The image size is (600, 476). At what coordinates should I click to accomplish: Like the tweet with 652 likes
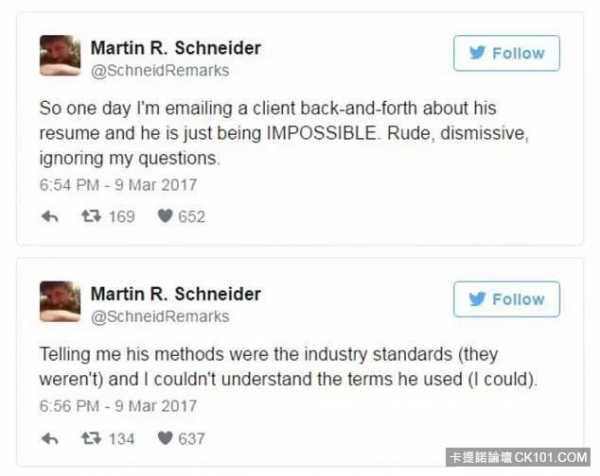click(x=165, y=216)
